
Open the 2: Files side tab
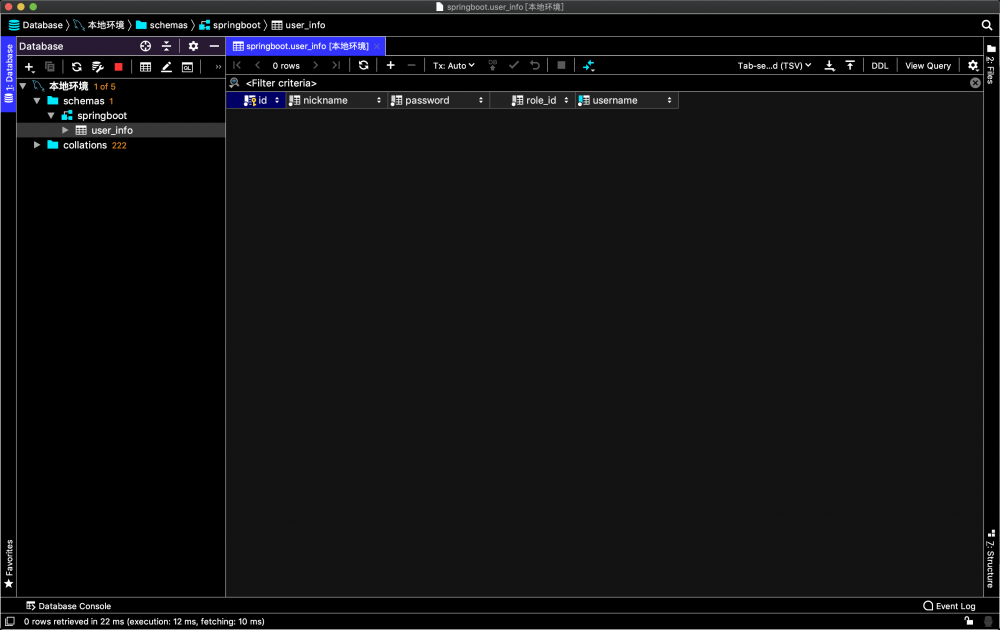990,64
